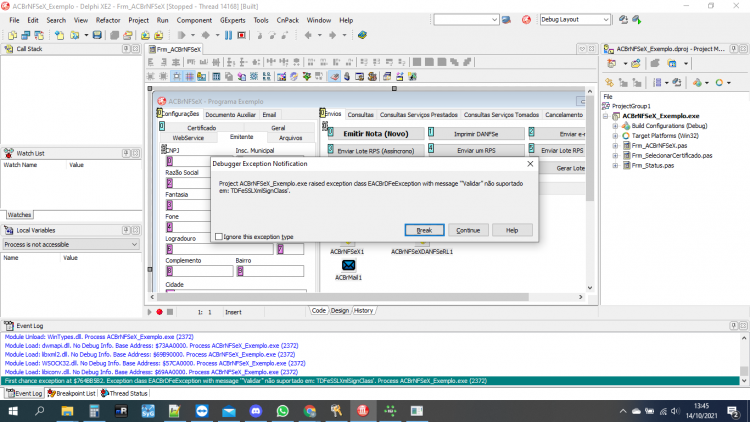
Task: Pin the Local Variables panel
Action: [x=126, y=230]
